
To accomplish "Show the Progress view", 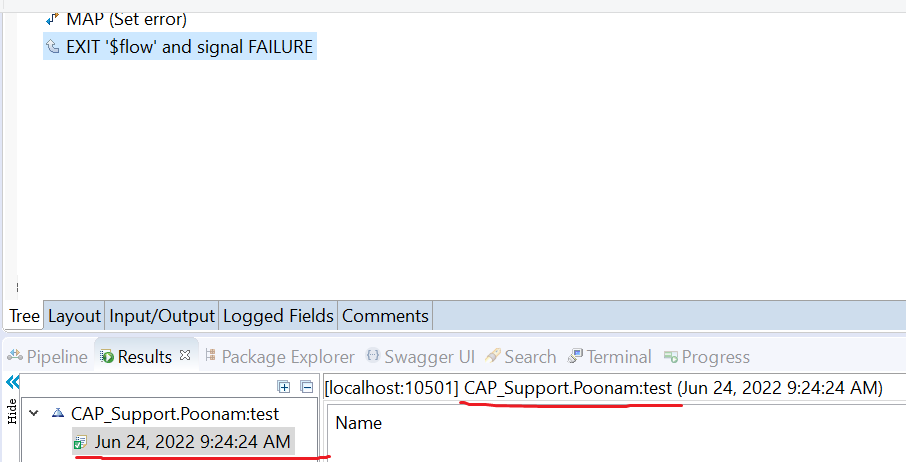I will tap(707, 357).
